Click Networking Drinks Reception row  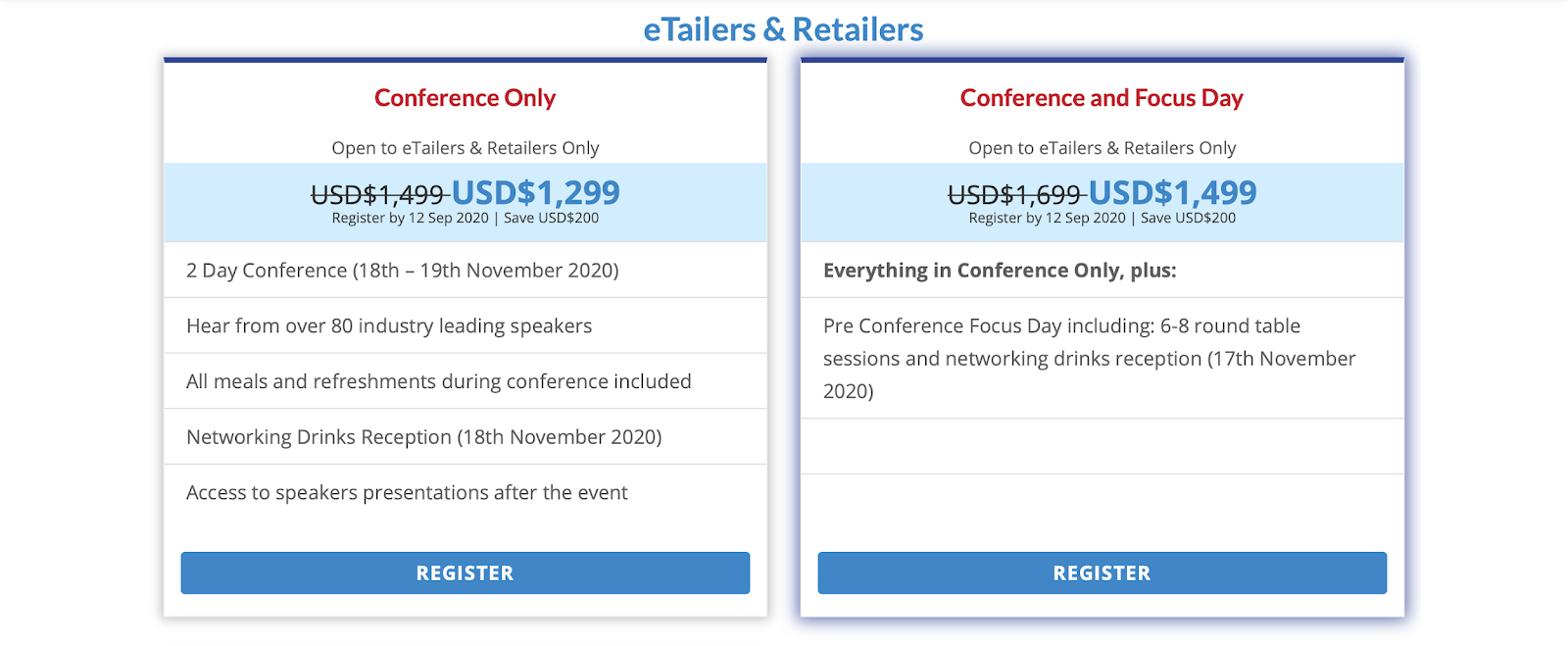coord(465,436)
